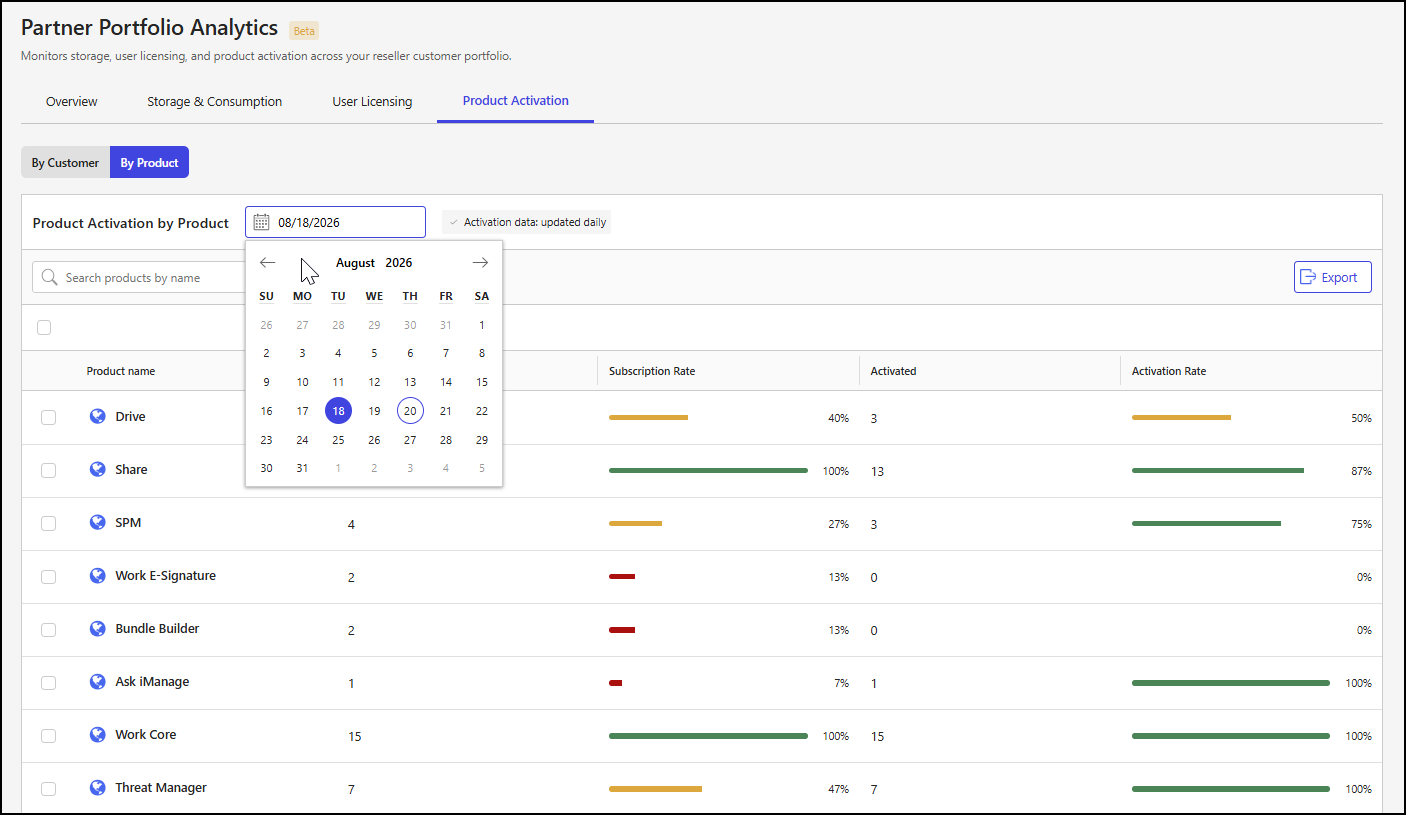This screenshot has width=1406, height=815.
Task: Click Ask iManage subscription rate bar
Action: click(616, 683)
